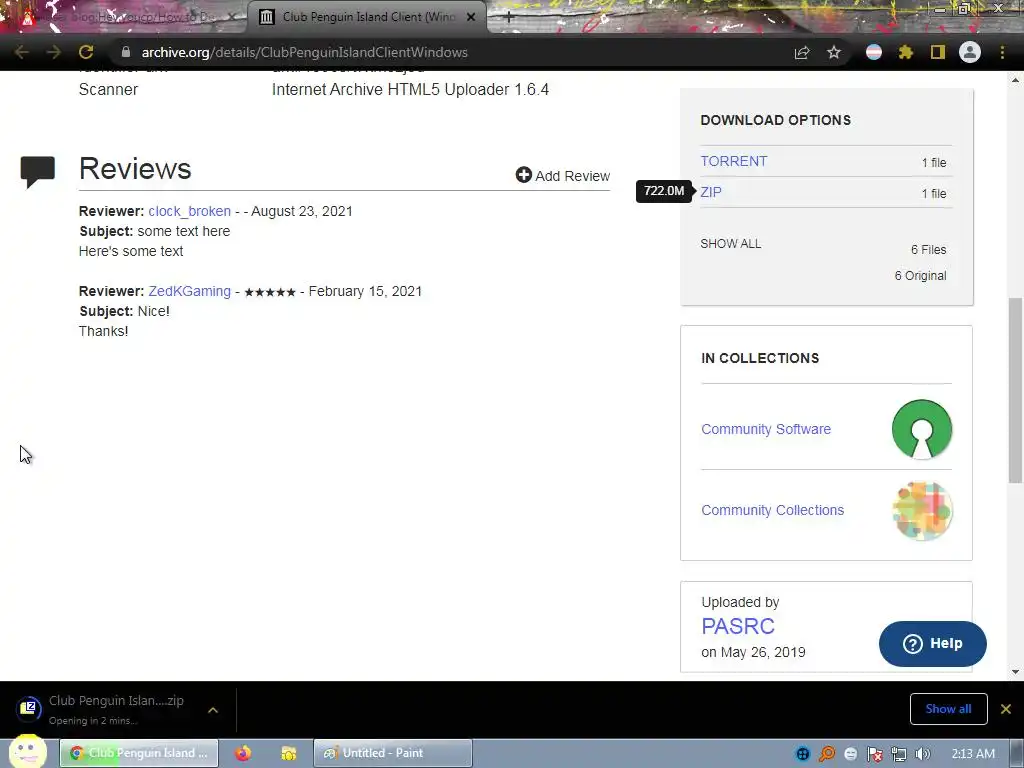
Task: Open Community Collections link
Action: pyautogui.click(x=773, y=510)
